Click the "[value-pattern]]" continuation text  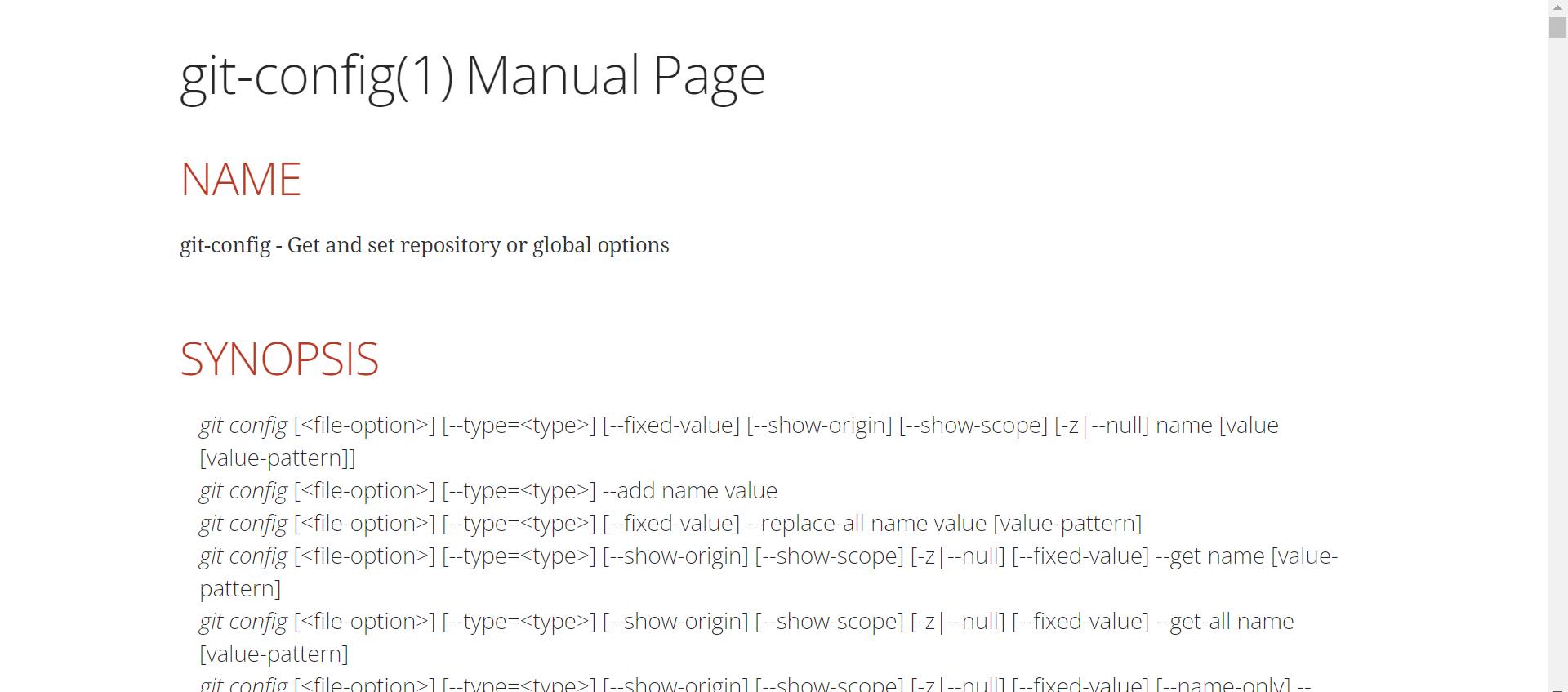click(x=278, y=458)
